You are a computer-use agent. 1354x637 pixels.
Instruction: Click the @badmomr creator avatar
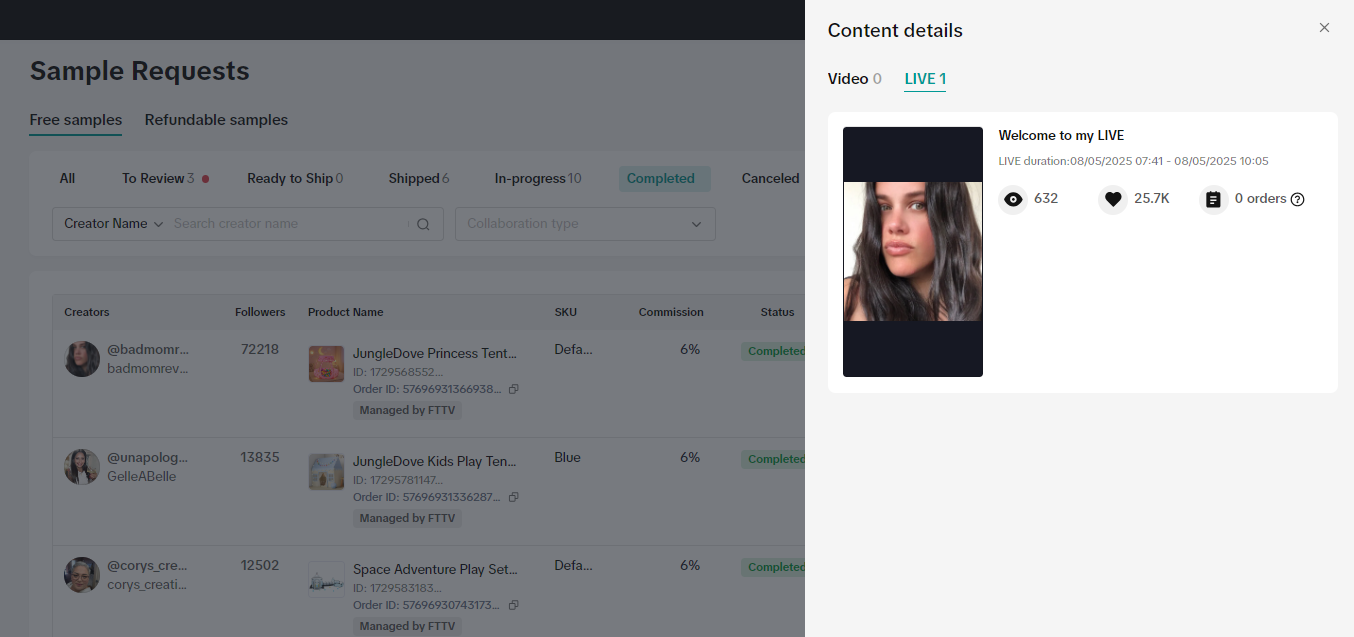pos(82,359)
